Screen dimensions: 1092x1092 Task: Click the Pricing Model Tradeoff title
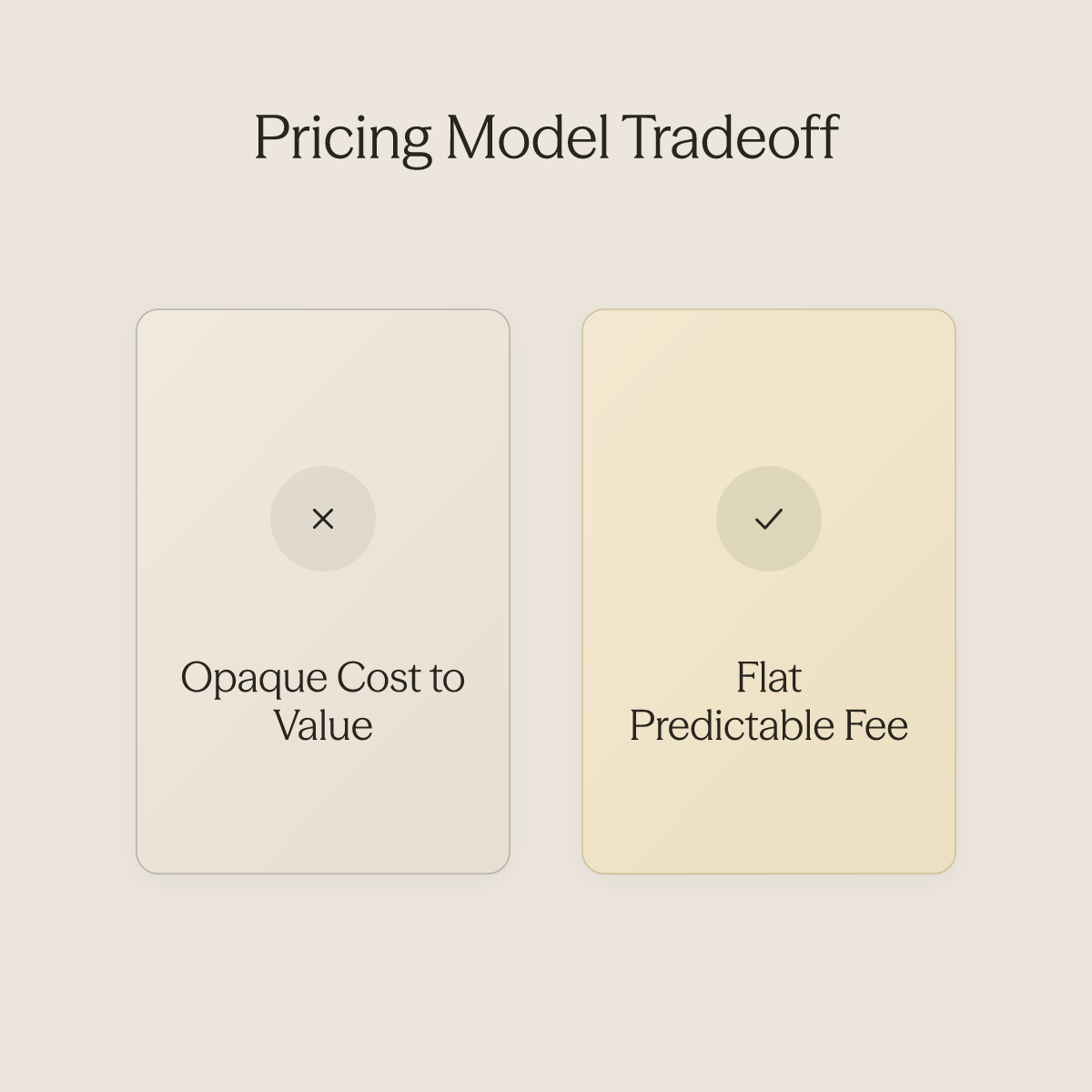[546, 138]
